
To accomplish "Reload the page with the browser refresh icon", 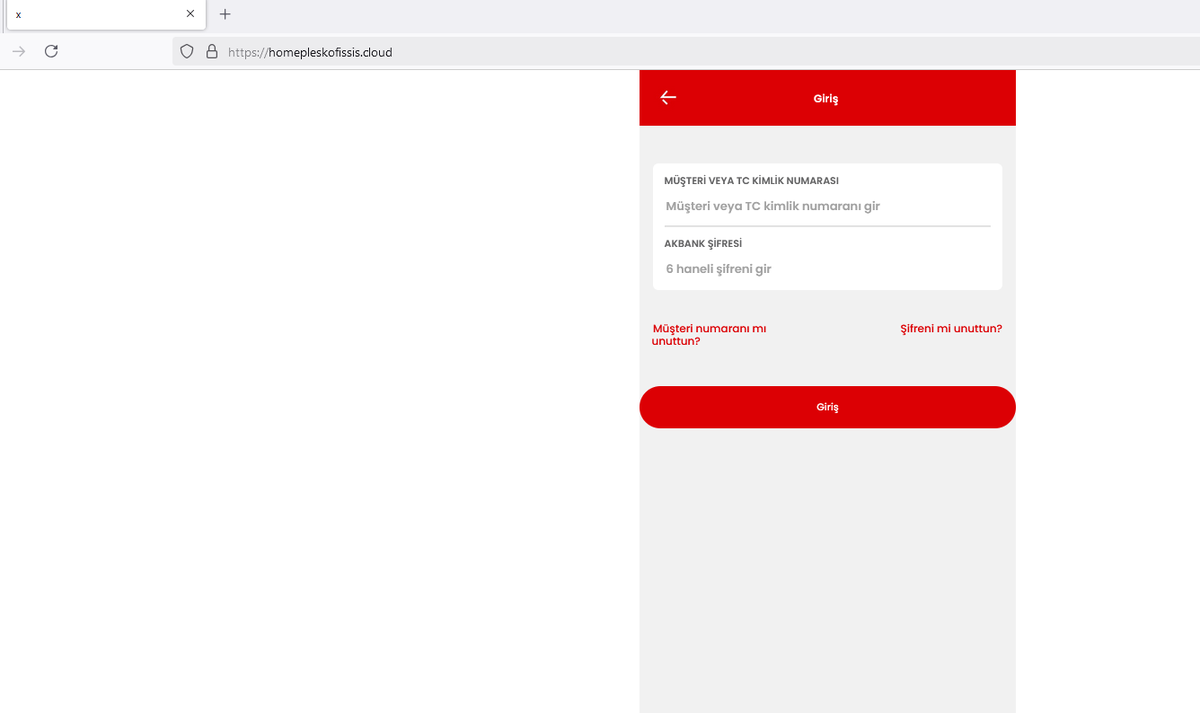I will tap(51, 52).
